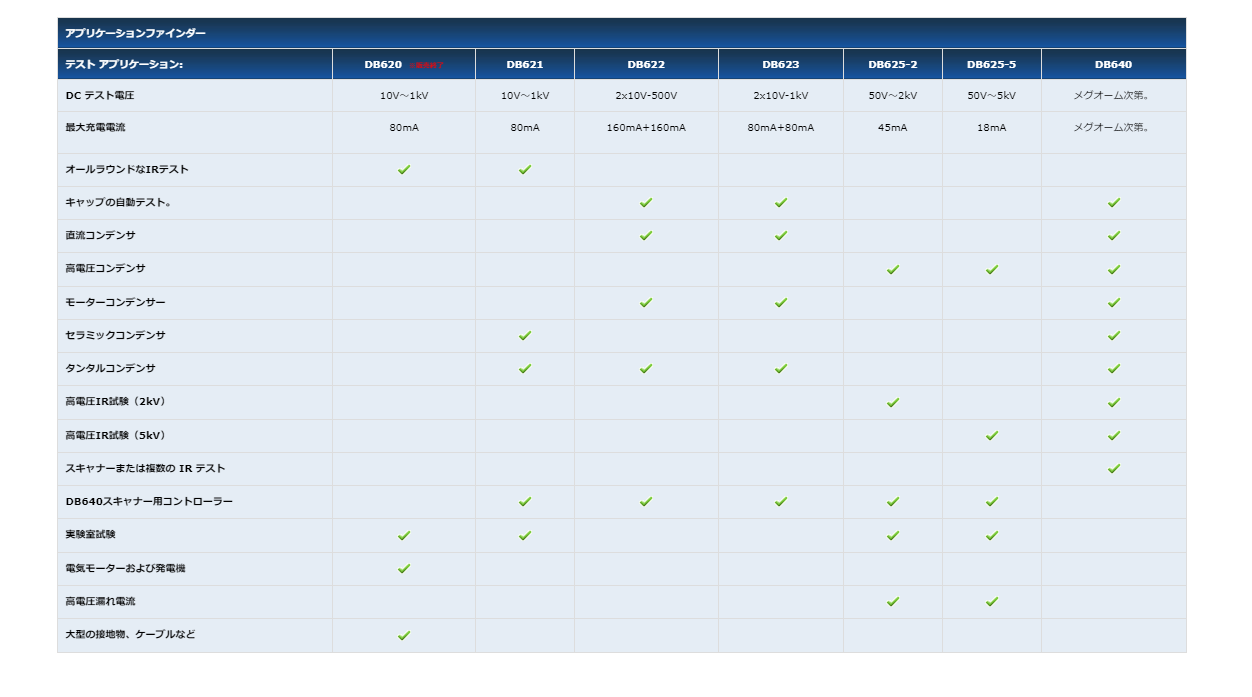
Task: Click the タンタルコンデンサ row label
Action: [111, 369]
